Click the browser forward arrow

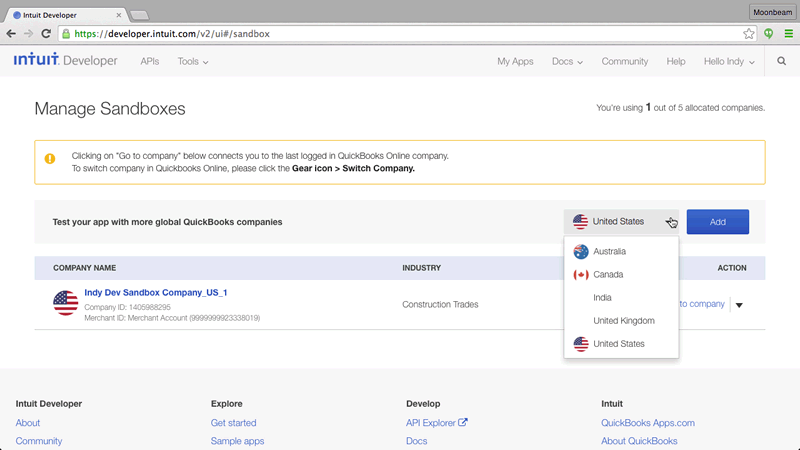point(28,34)
